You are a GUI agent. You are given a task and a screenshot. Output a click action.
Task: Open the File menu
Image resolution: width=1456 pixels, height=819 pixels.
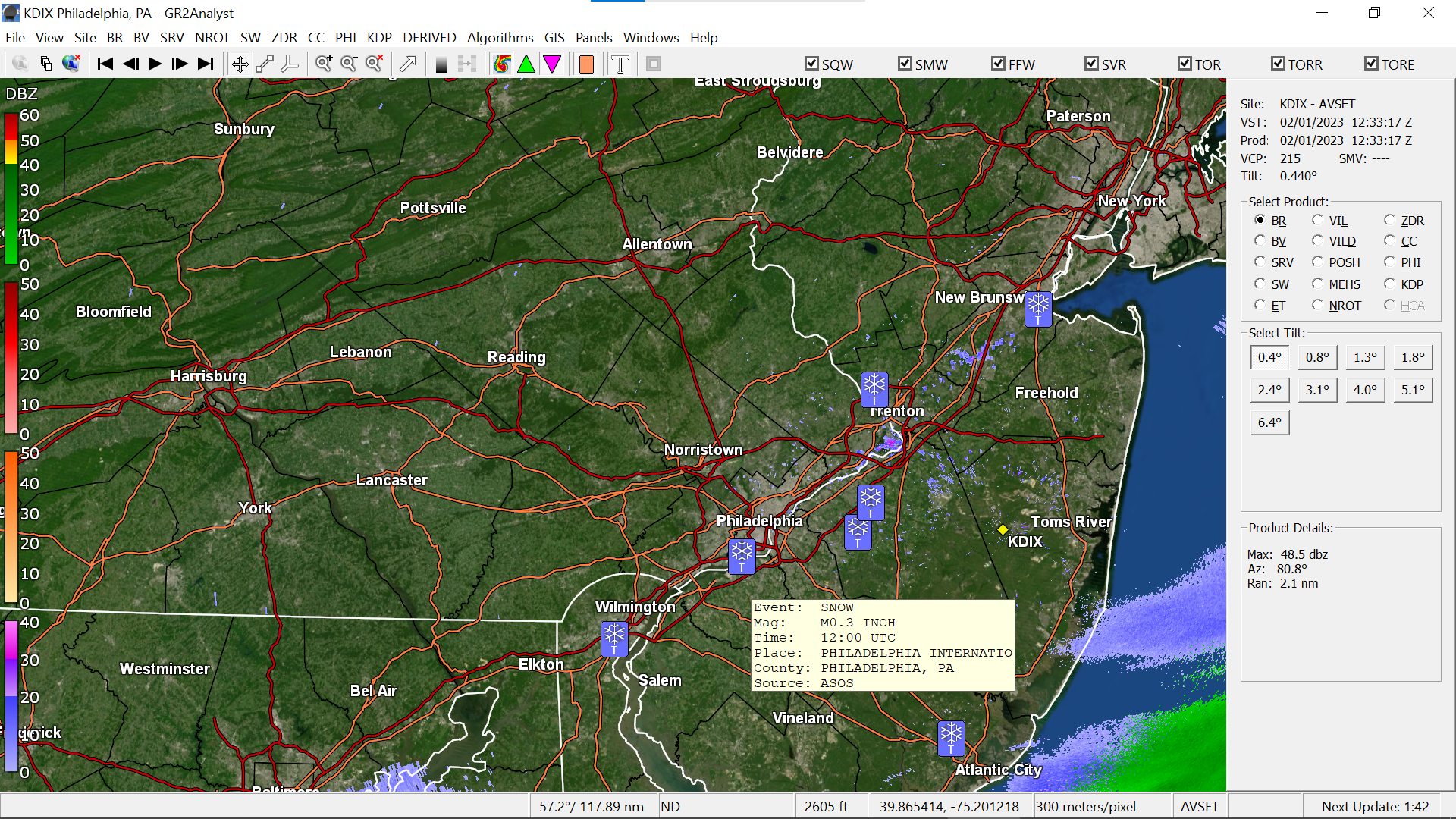(15, 38)
